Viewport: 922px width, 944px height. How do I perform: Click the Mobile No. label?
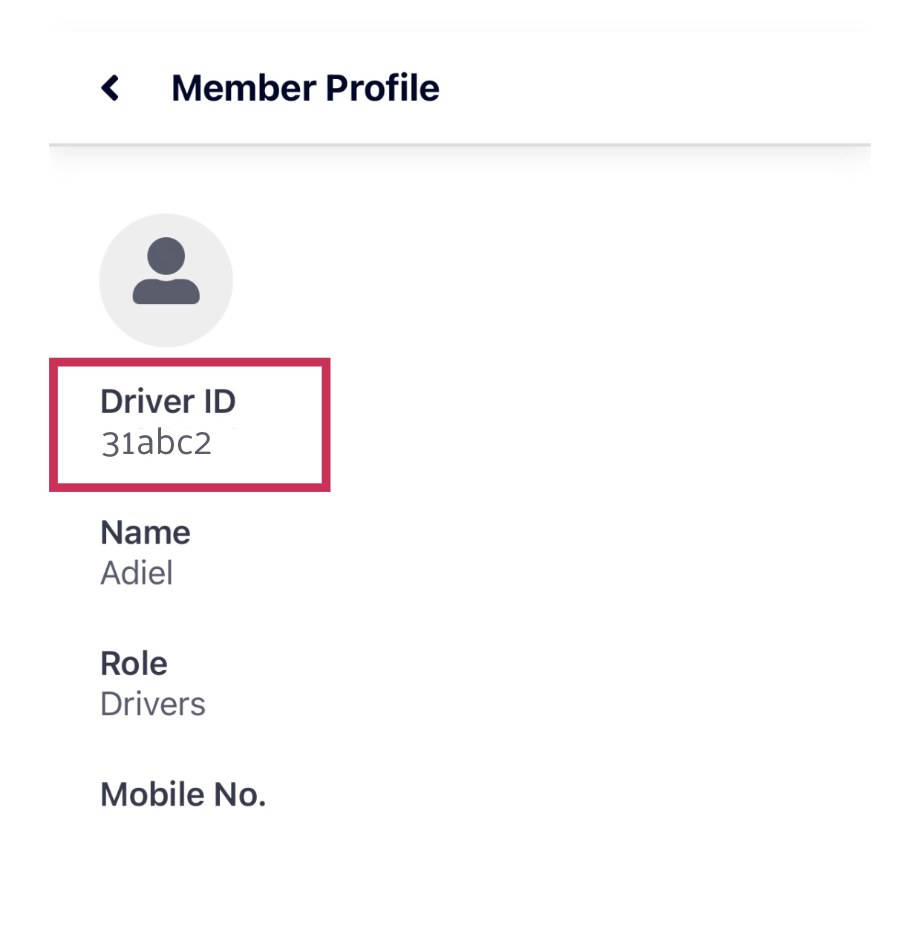(x=183, y=794)
